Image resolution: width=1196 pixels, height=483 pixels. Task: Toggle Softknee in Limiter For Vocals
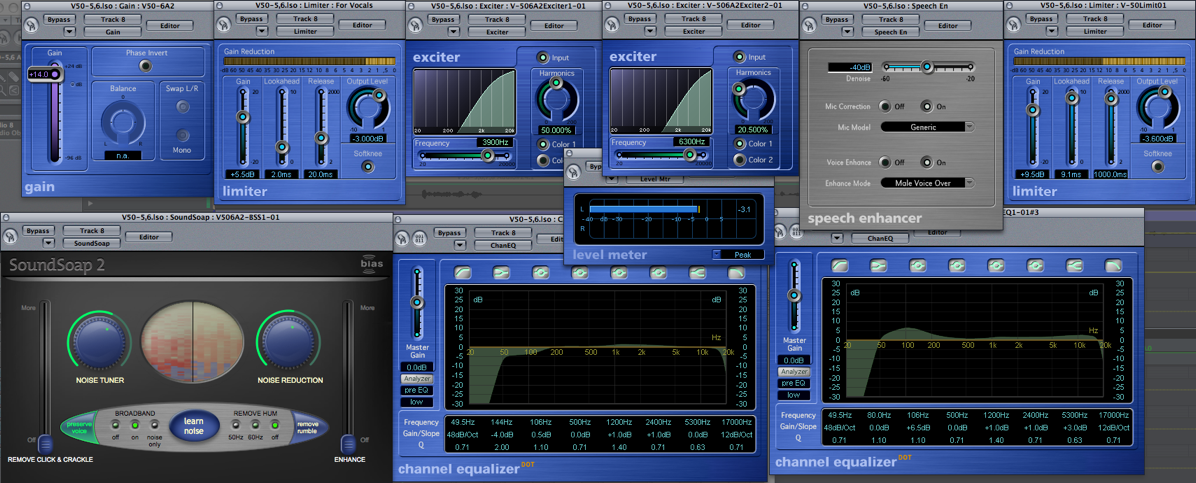(368, 166)
